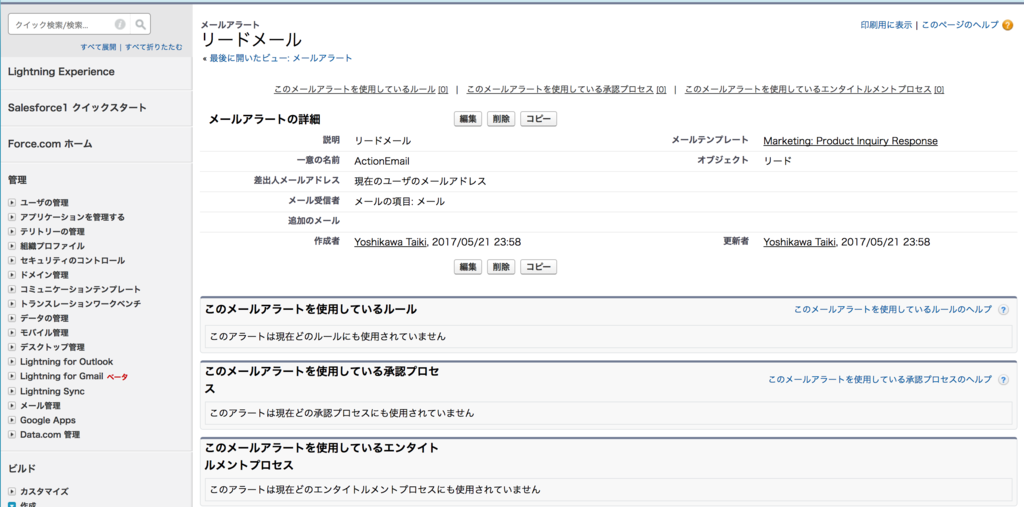
Task: Go back to 最後に開いたビュー: メールアラート
Action: (281, 58)
